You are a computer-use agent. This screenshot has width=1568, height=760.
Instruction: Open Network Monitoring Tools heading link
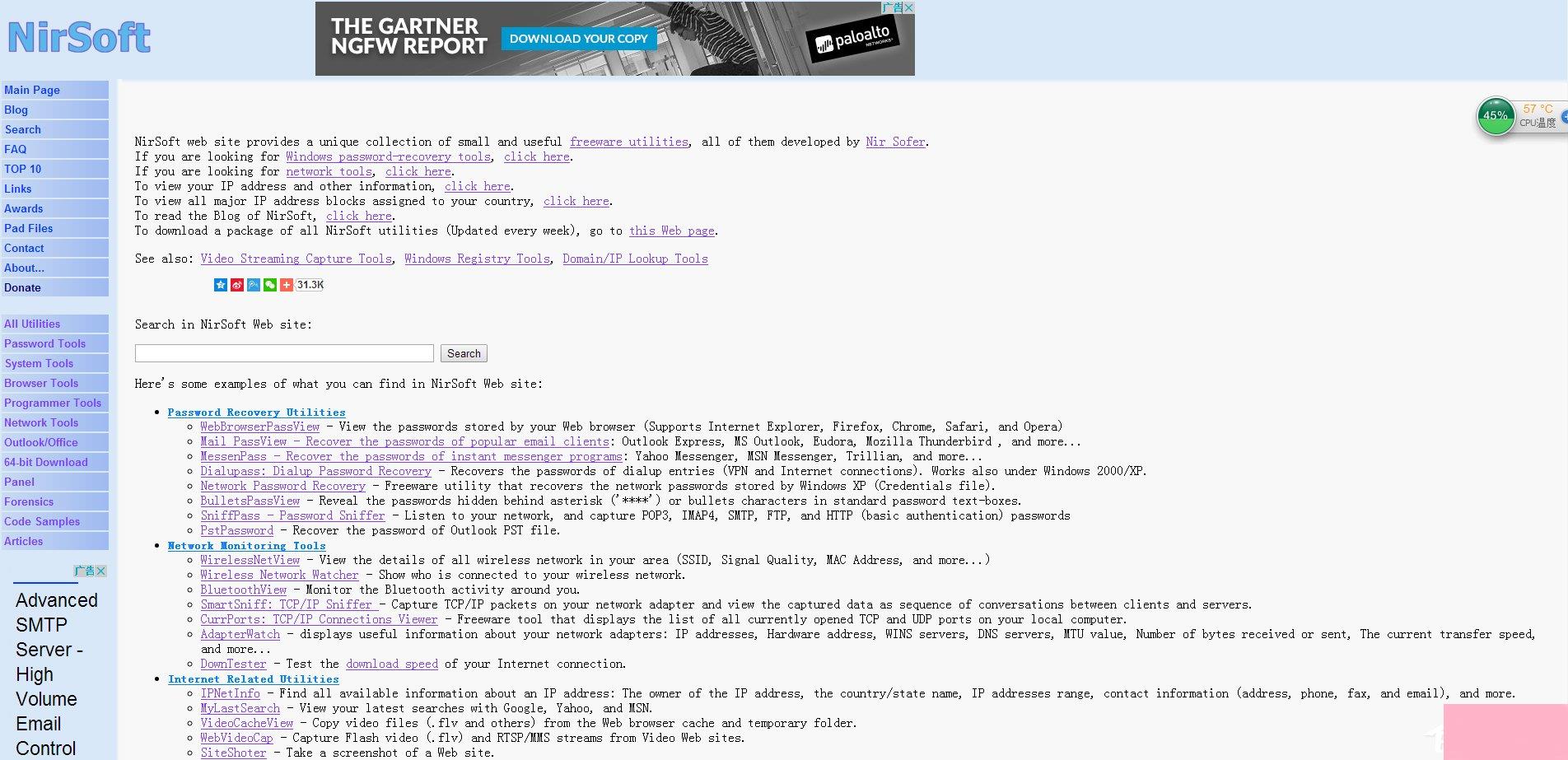click(246, 546)
